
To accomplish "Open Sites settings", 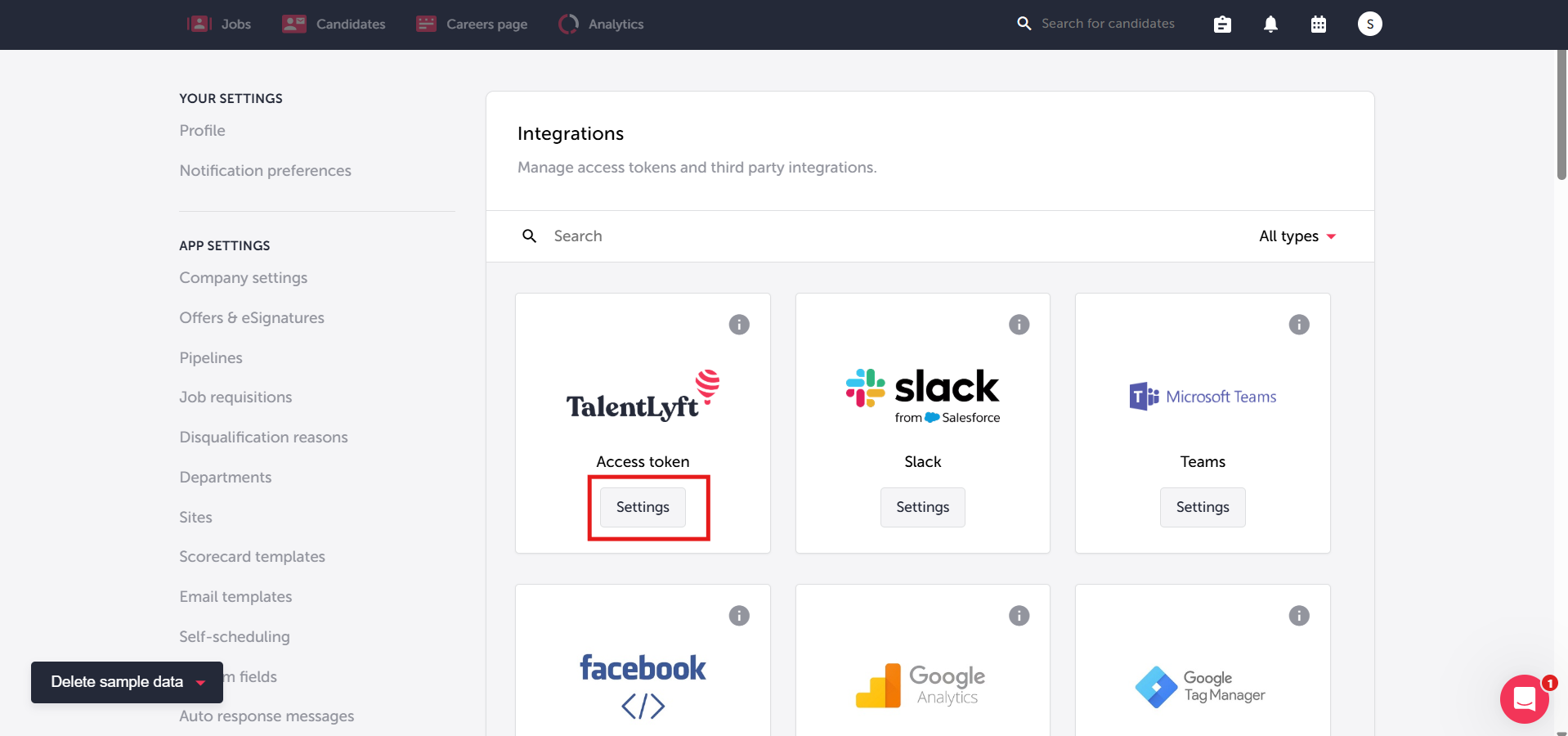I will pyautogui.click(x=195, y=518).
